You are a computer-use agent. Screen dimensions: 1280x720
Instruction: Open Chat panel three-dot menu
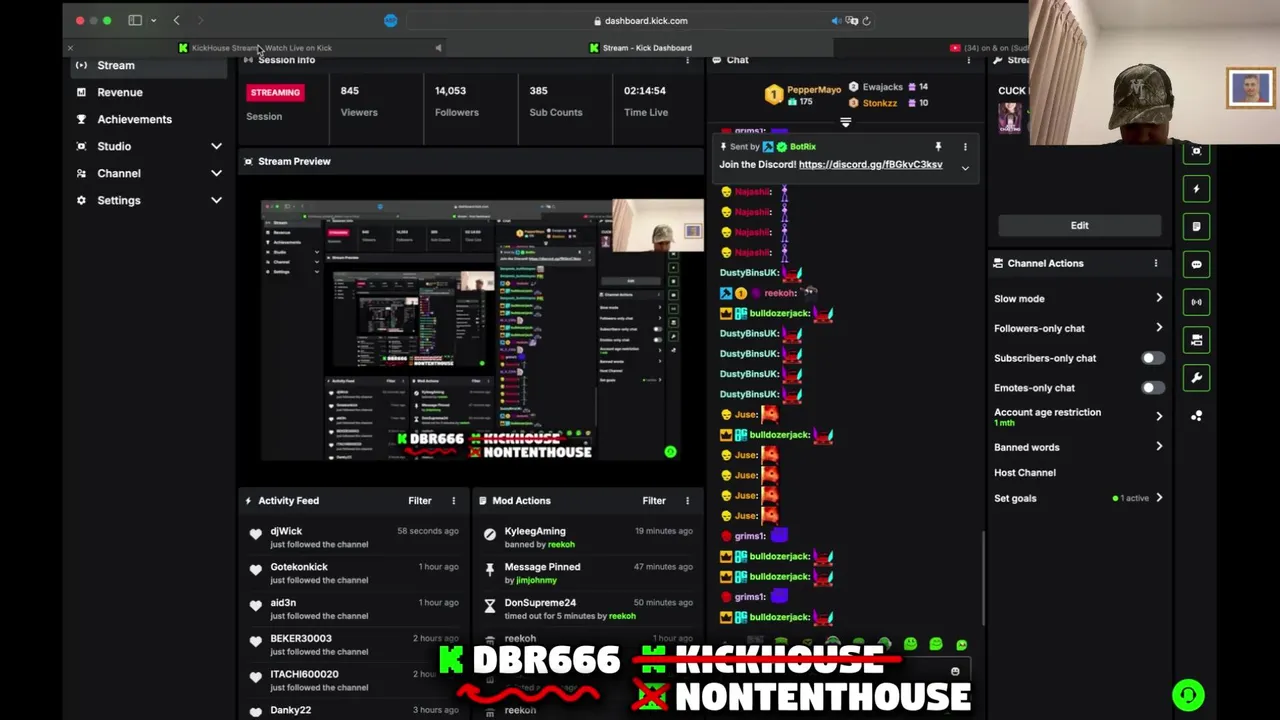point(968,60)
